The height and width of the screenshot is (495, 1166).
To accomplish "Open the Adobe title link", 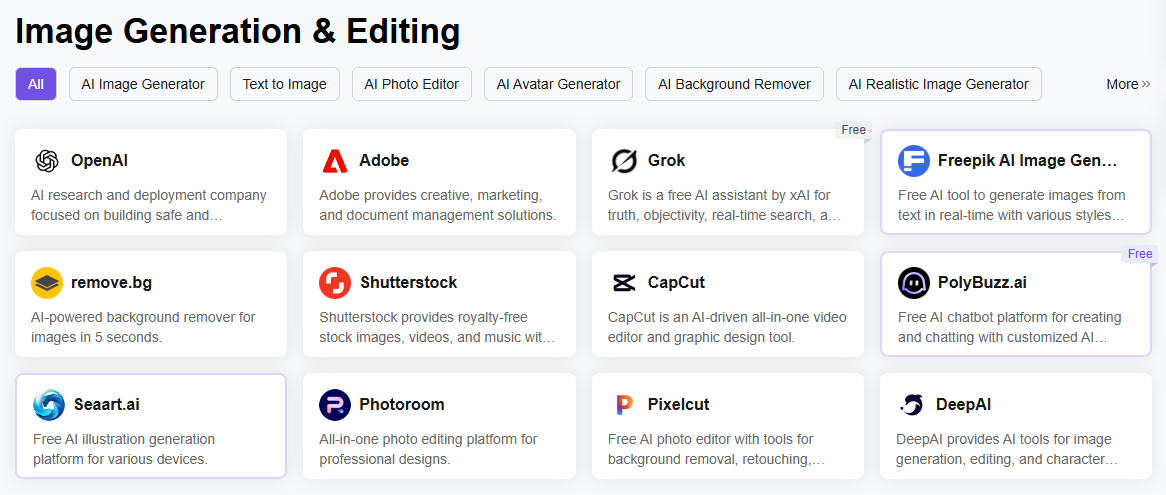I will point(384,161).
